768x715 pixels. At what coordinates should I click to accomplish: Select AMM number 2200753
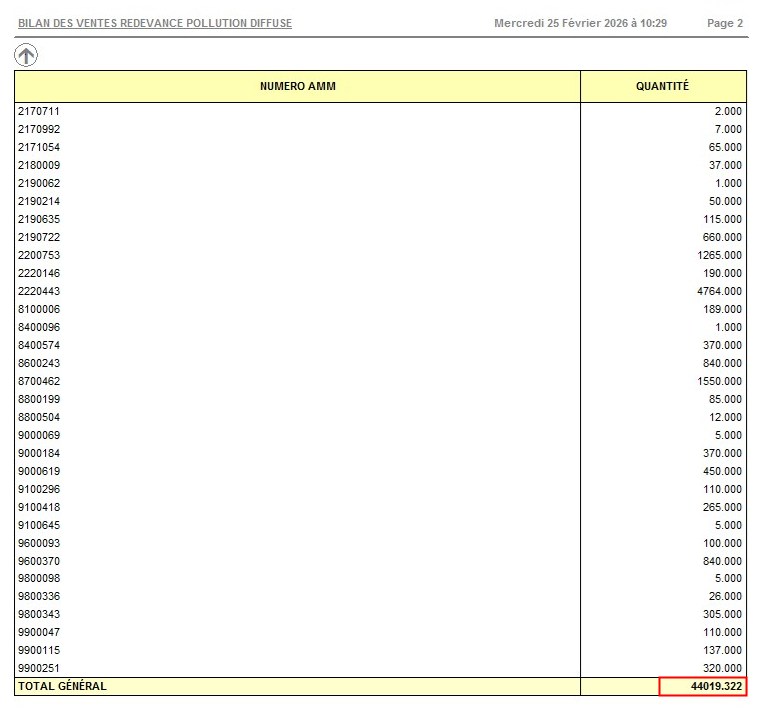point(39,255)
